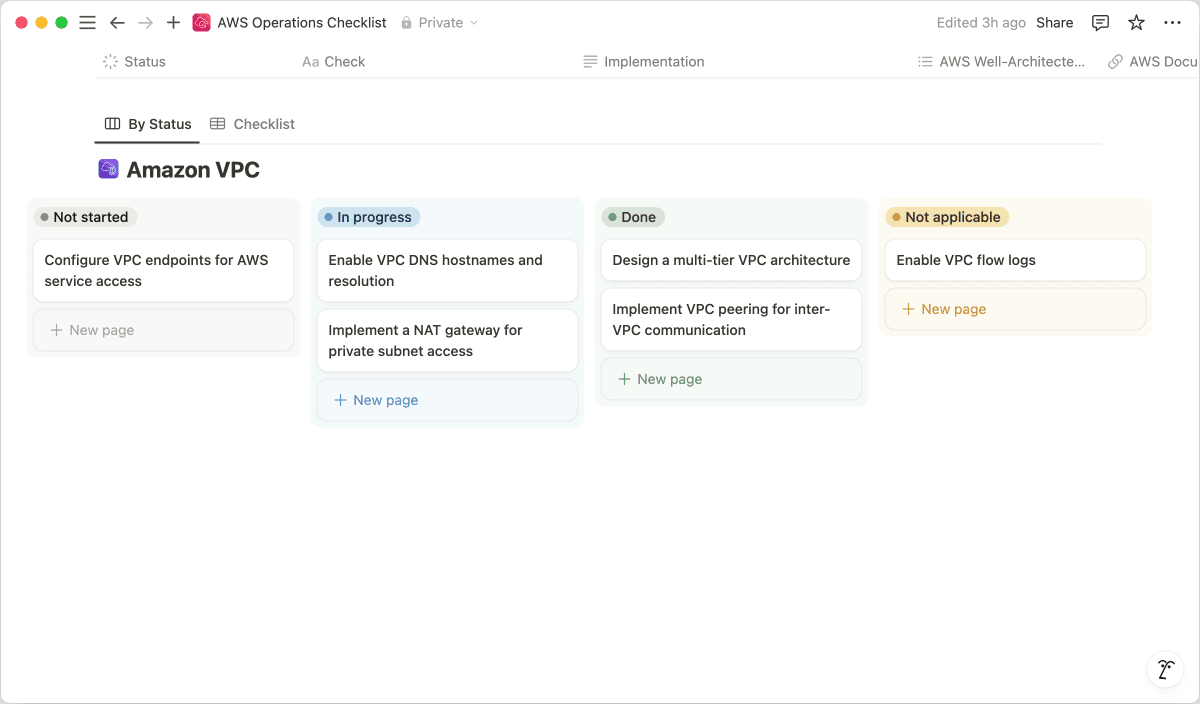Screen dimensions: 1200x704
Task: Click the Edited 3h ago label
Action: point(981,22)
